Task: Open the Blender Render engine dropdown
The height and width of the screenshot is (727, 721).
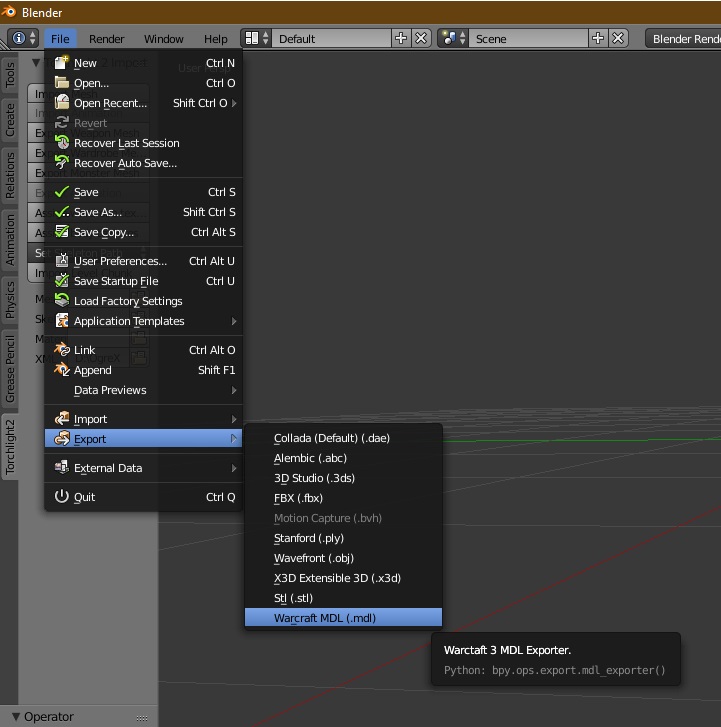Action: pos(683,38)
